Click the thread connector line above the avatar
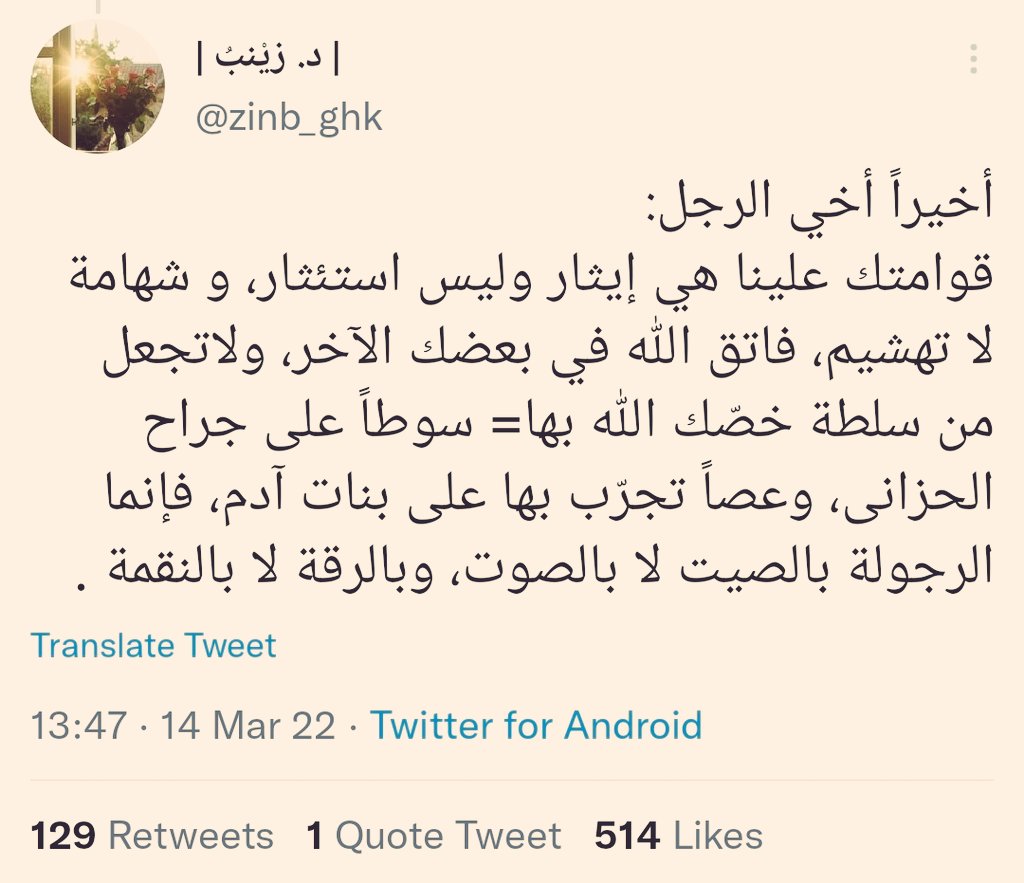Screen dimensions: 1024x883 point(99,7)
